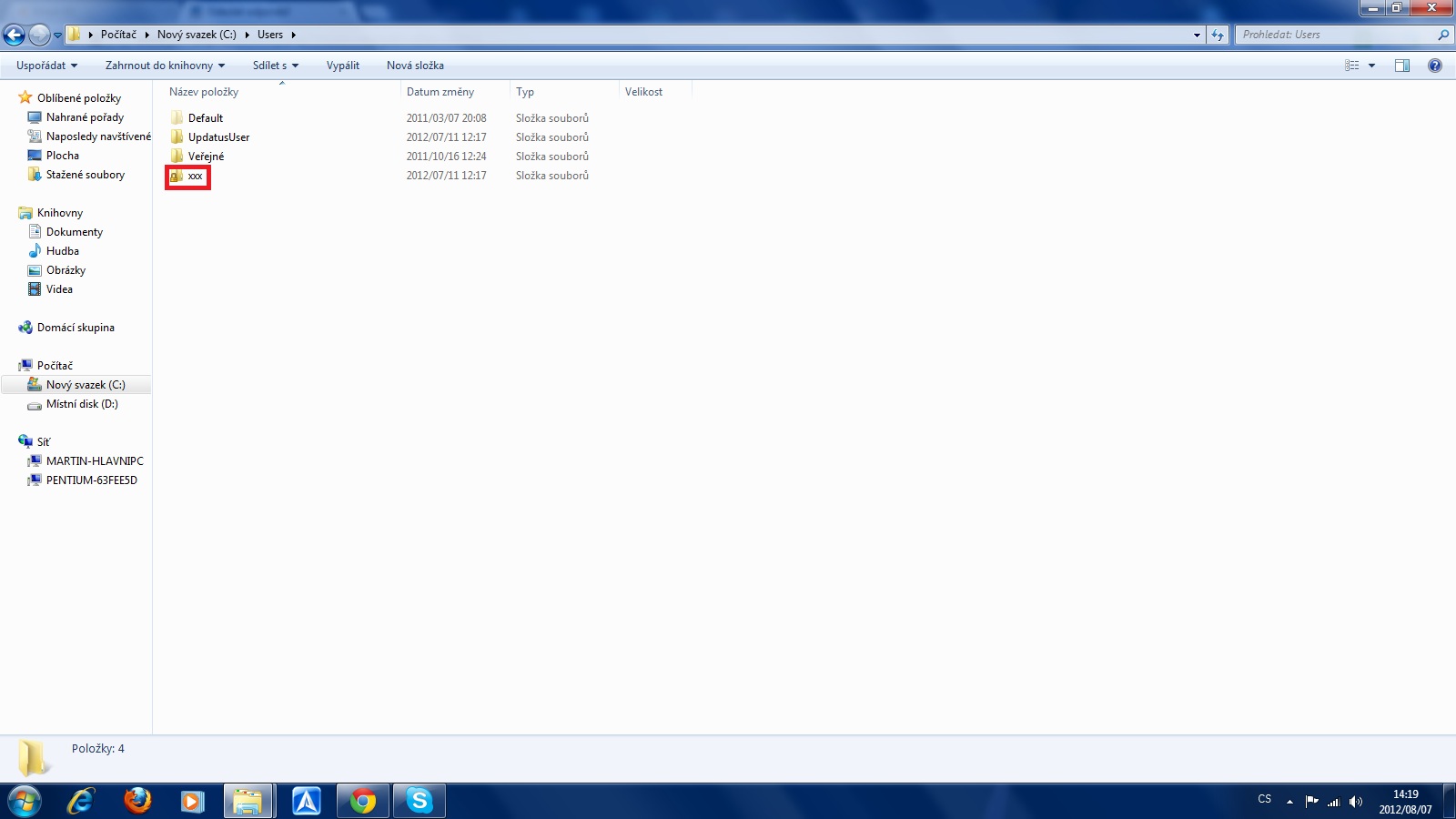Open Firefox from the taskbar
The height and width of the screenshot is (819, 1456).
tap(137, 801)
